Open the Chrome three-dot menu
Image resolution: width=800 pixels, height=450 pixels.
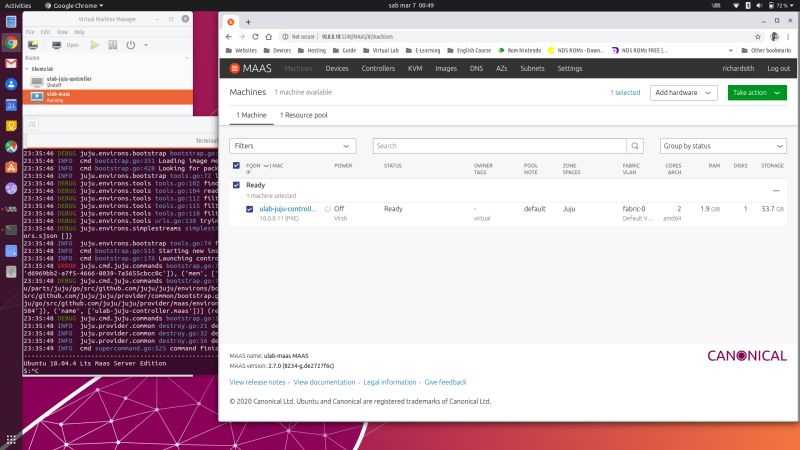(788, 37)
